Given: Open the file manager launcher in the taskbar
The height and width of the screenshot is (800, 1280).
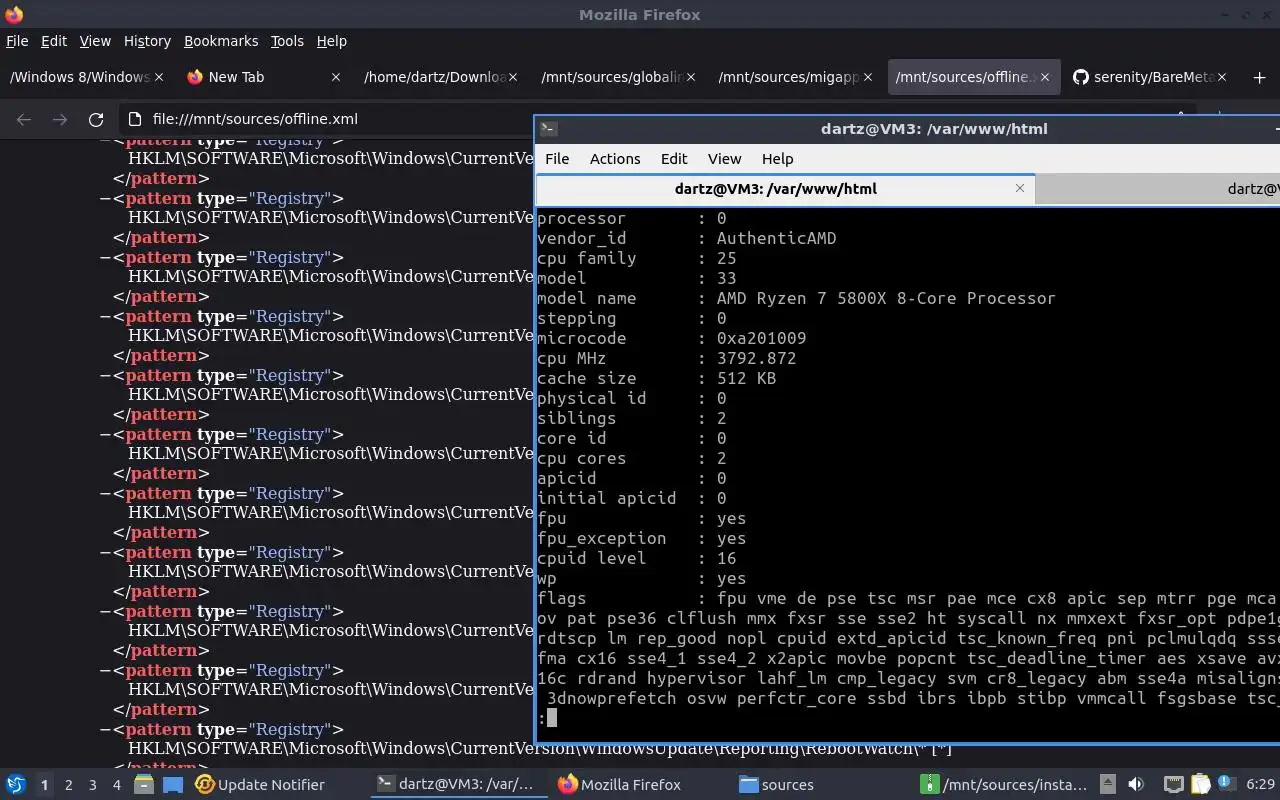Looking at the screenshot, I should coord(143,785).
